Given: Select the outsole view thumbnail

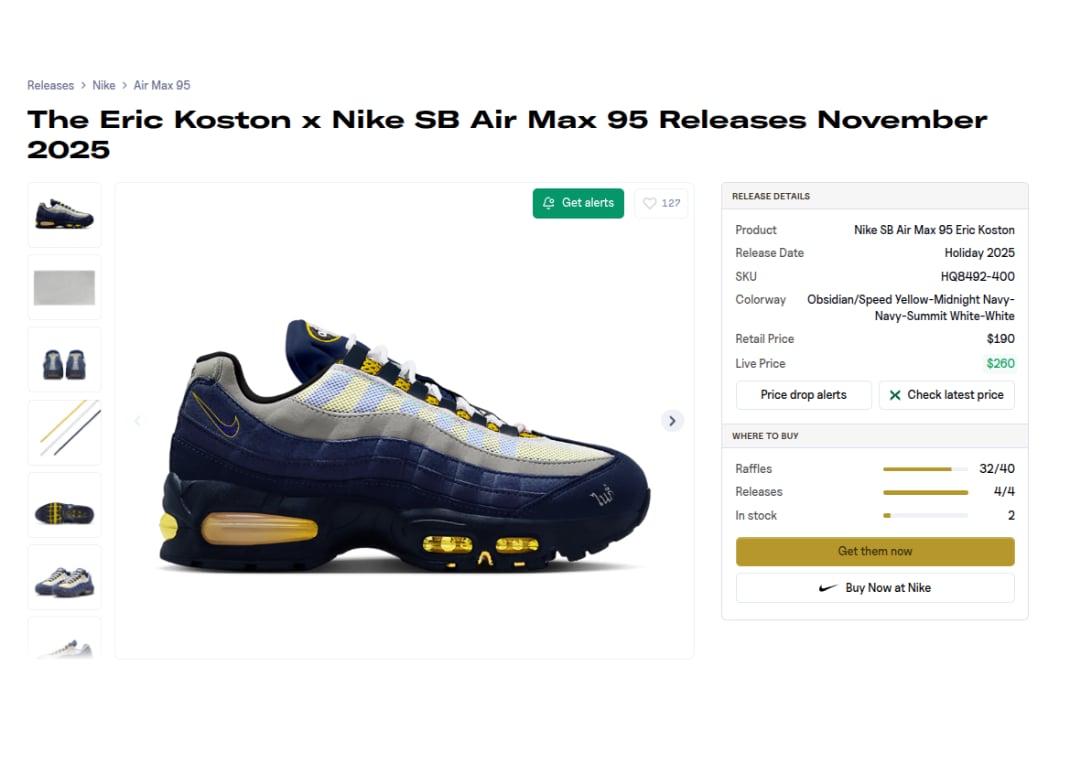Looking at the screenshot, I should pyautogui.click(x=64, y=505).
